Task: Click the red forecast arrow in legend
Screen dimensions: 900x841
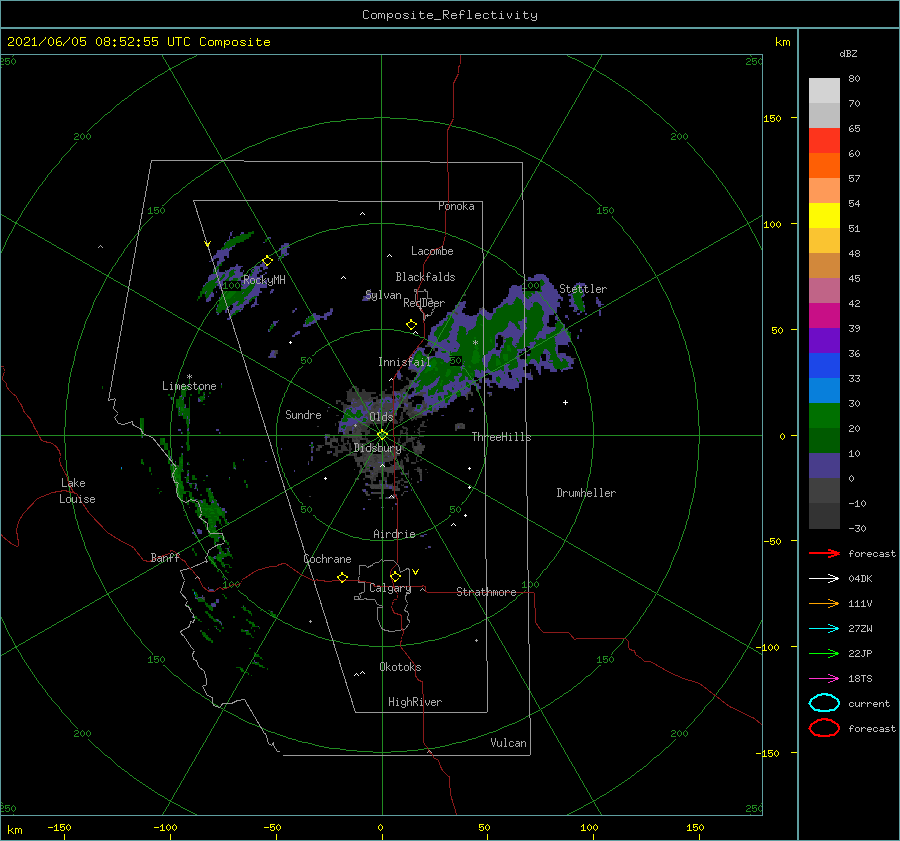Action: [824, 553]
